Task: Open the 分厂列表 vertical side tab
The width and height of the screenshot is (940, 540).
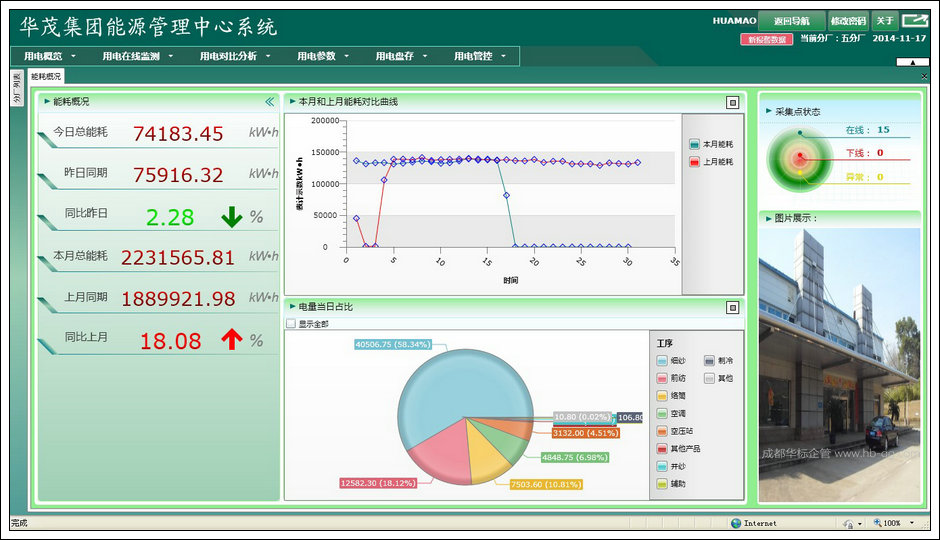Action: (17, 90)
